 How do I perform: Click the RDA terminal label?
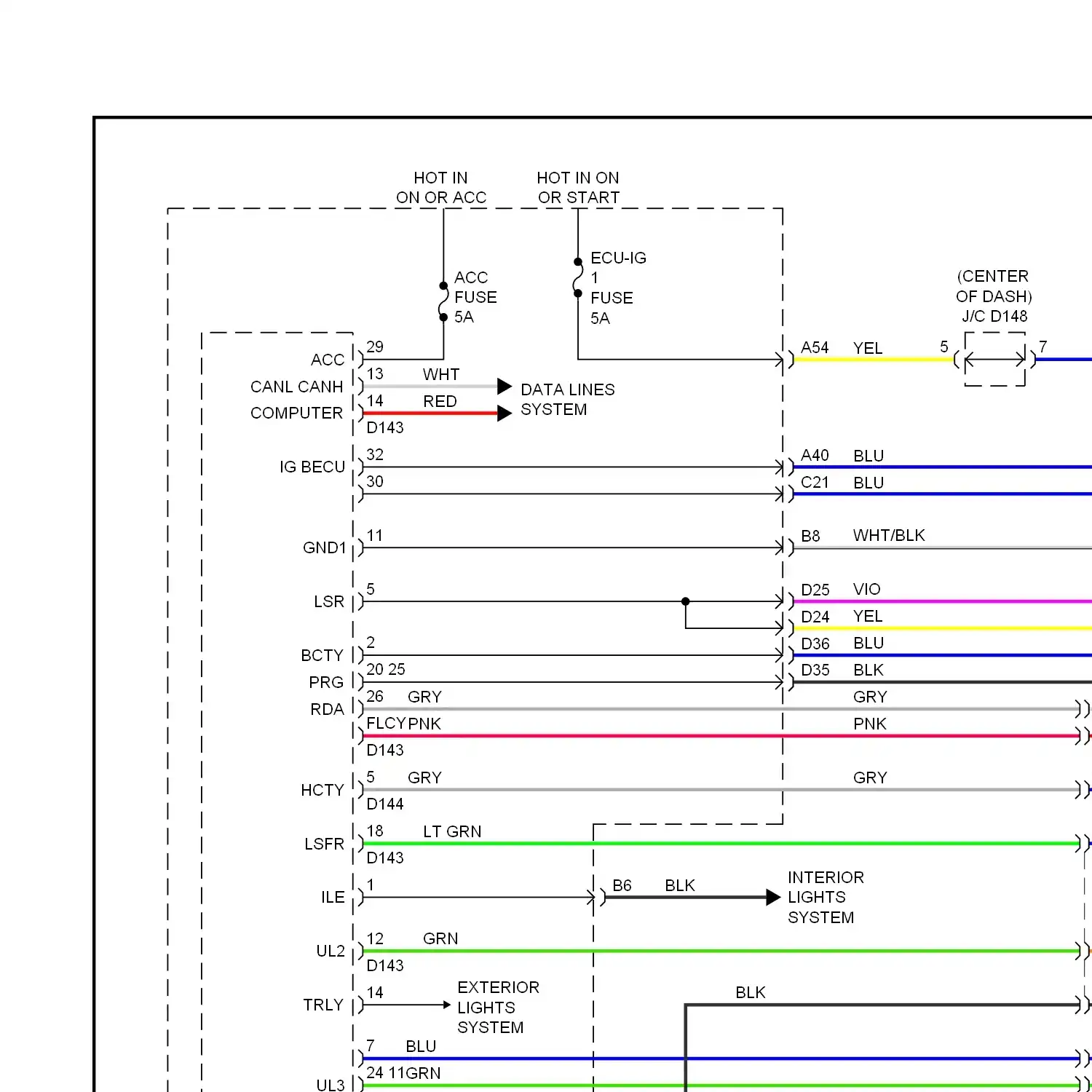click(327, 709)
